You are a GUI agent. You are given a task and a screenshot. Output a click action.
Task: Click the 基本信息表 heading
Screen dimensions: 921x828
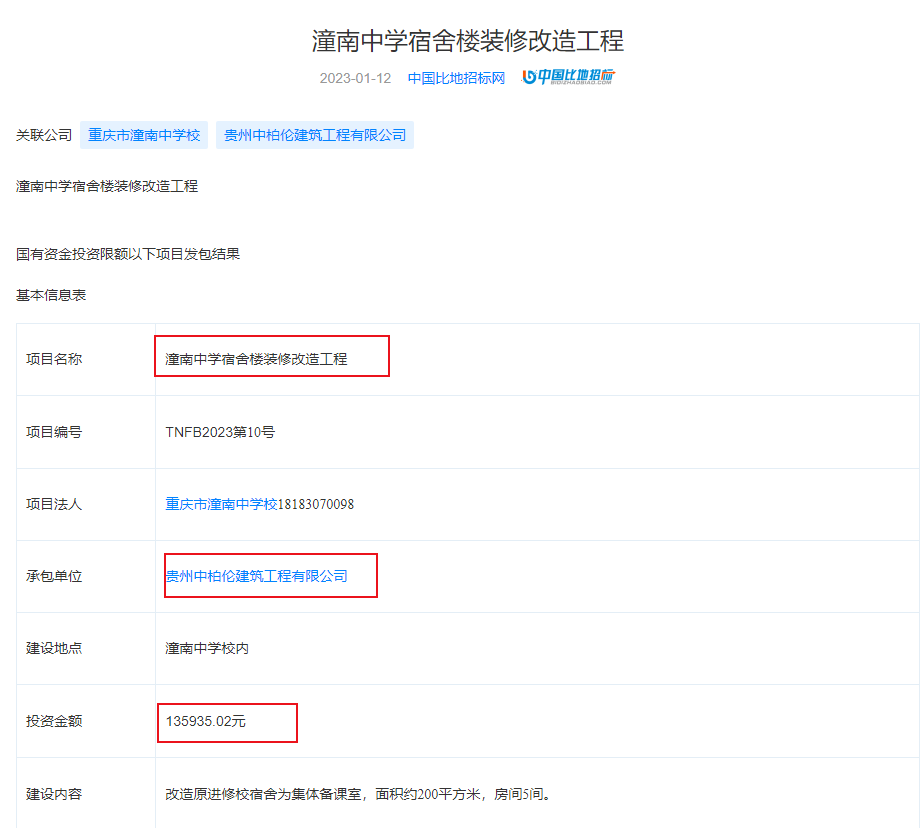(x=51, y=295)
